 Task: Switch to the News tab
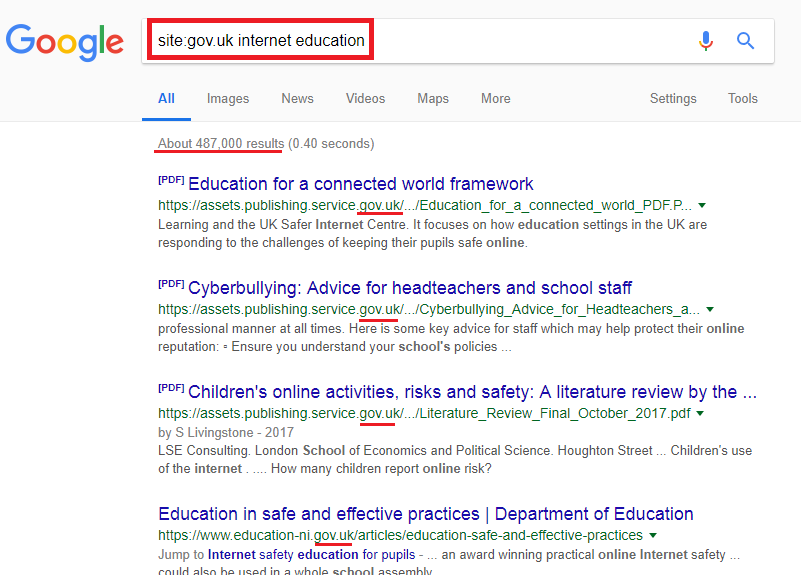[297, 99]
